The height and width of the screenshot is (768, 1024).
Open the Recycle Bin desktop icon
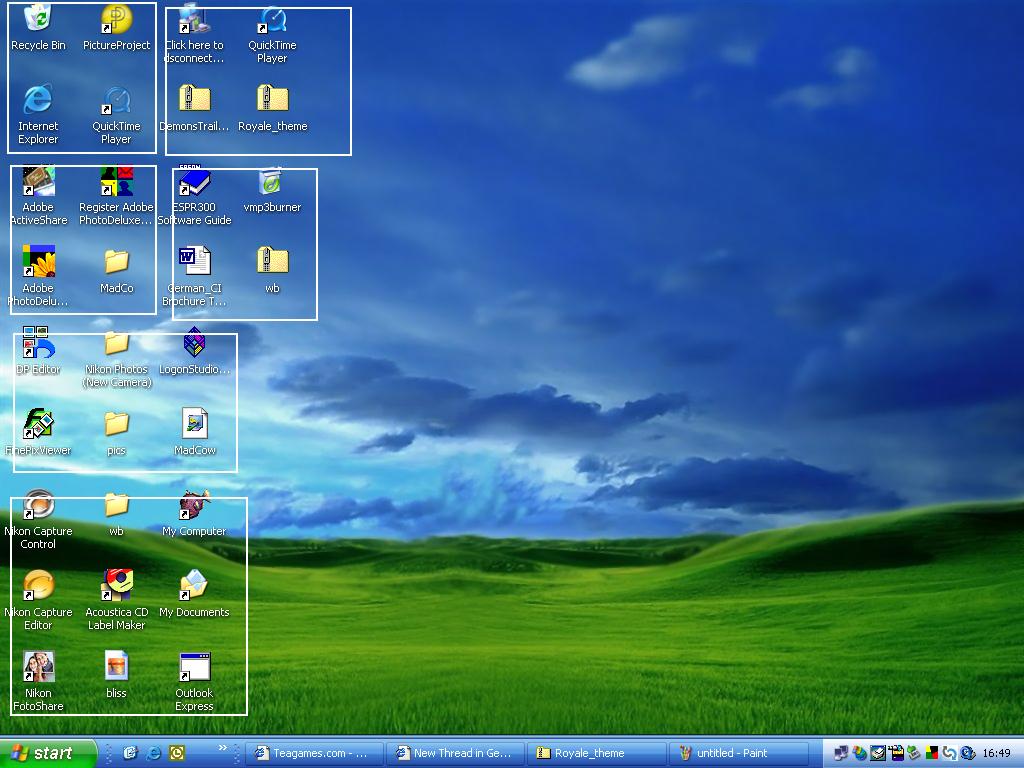(x=38, y=19)
